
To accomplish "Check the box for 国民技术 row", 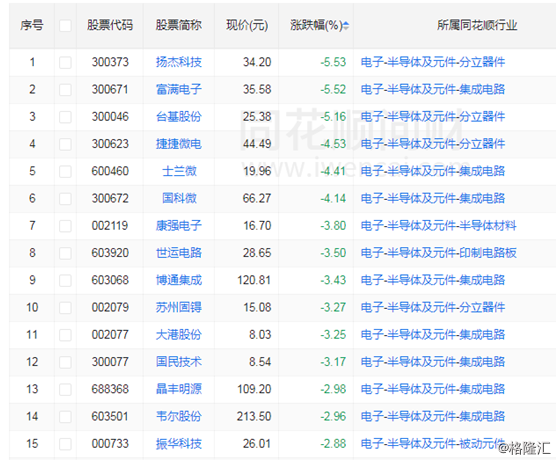I will pos(65,362).
